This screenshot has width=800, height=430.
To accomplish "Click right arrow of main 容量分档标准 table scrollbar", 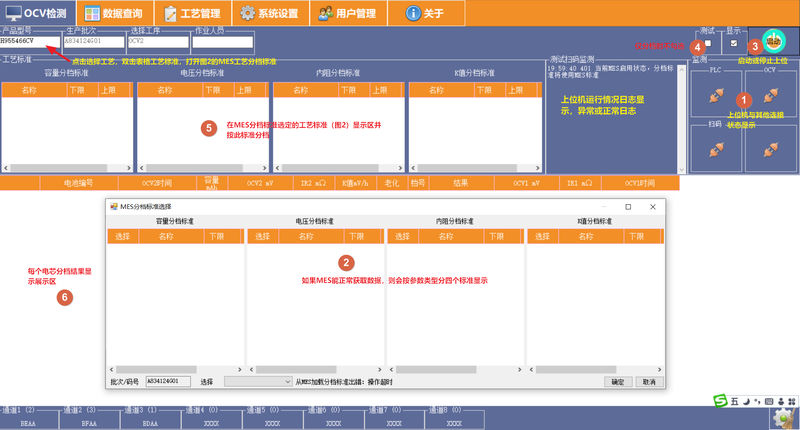I will 129,168.
